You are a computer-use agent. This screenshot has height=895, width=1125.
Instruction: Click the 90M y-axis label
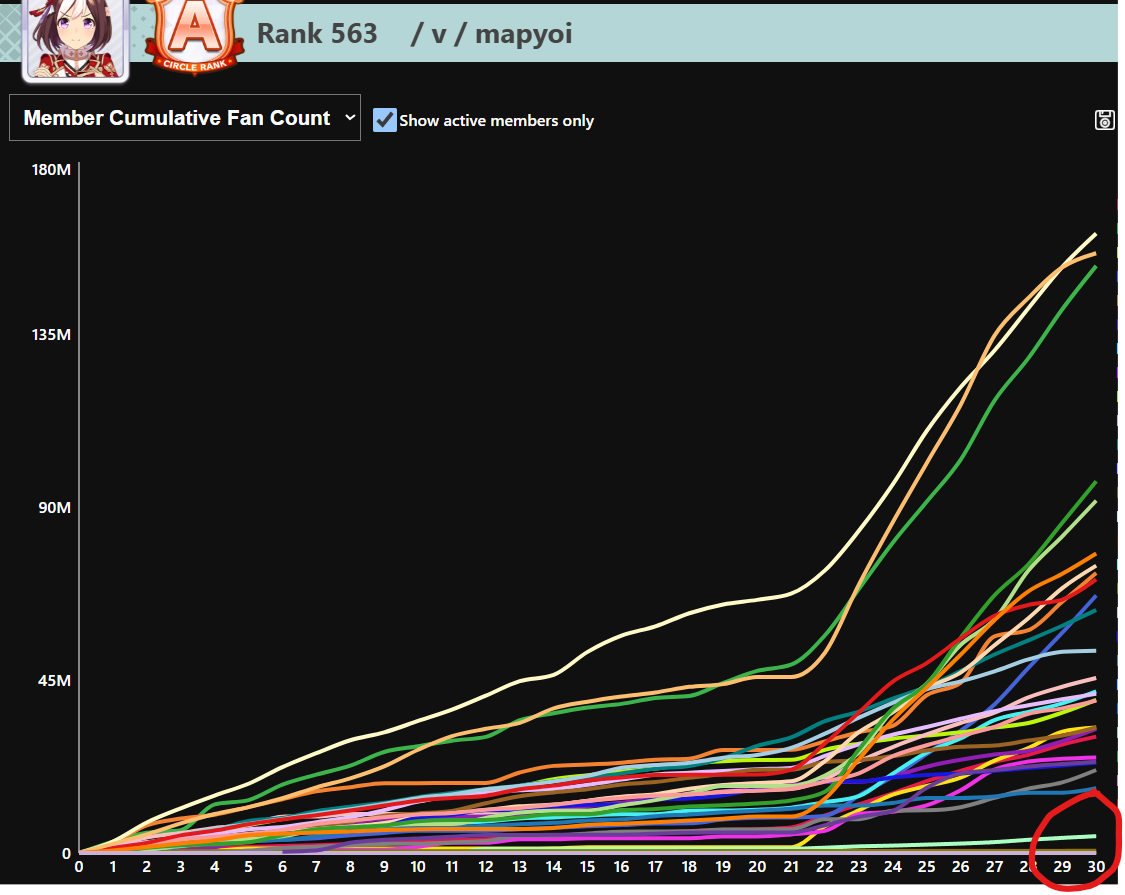[55, 507]
